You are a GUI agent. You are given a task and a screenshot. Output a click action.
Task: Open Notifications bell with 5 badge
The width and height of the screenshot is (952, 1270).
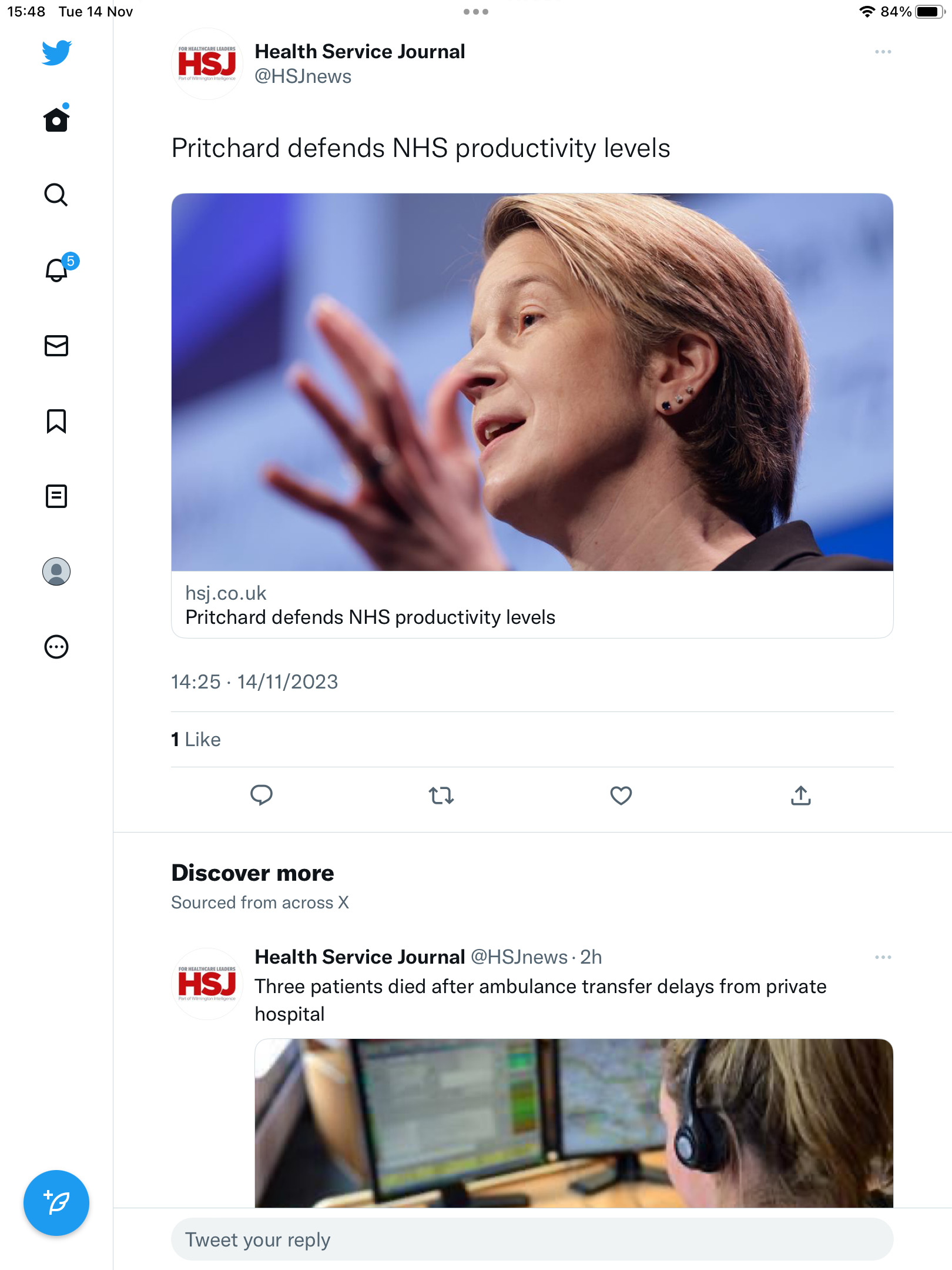pos(59,269)
